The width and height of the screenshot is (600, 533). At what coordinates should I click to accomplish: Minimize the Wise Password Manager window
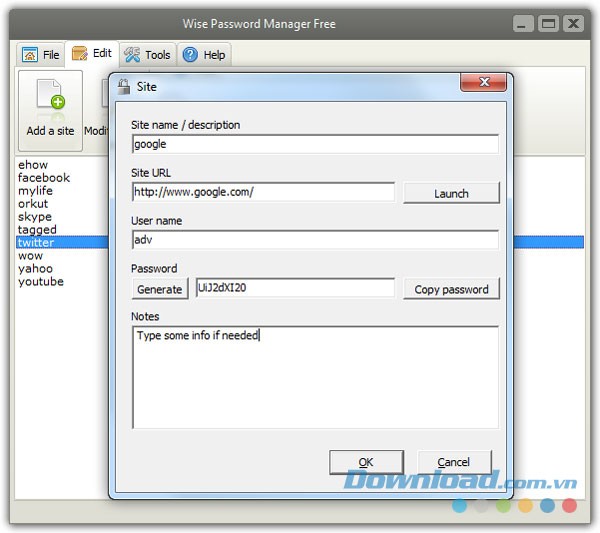tap(523, 24)
